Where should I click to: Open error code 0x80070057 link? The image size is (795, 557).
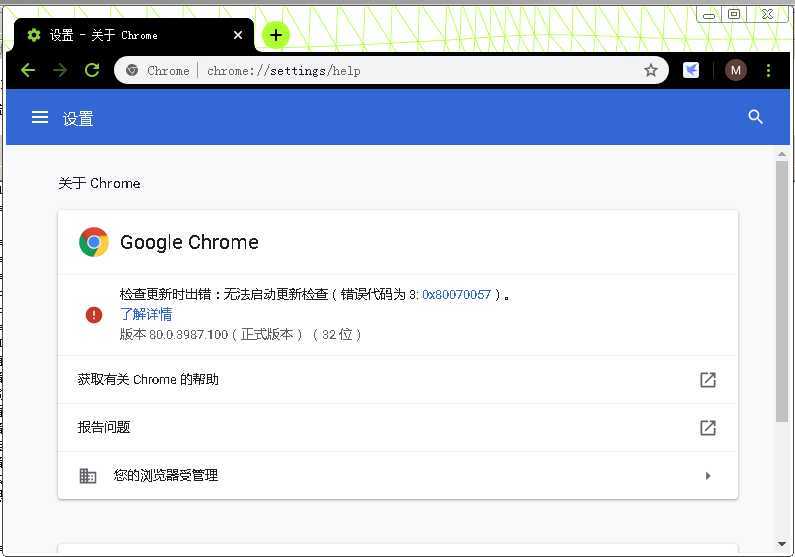(456, 294)
